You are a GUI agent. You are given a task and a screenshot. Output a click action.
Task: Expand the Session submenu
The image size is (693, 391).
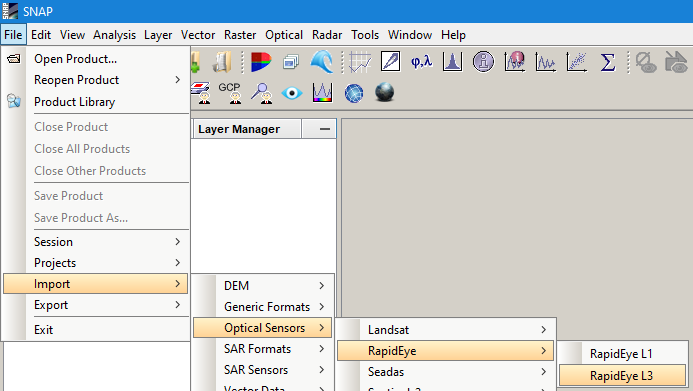tap(178, 242)
